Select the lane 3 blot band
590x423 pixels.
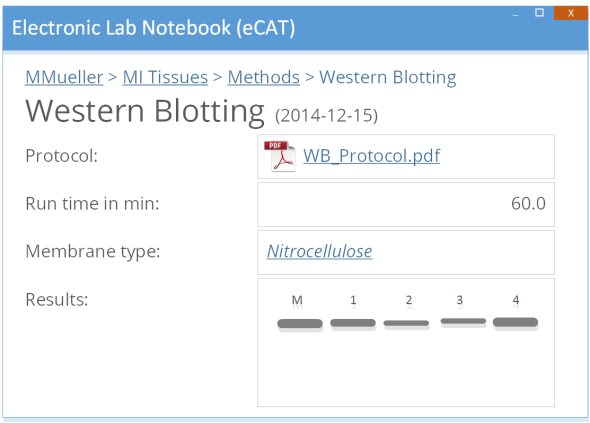click(x=463, y=321)
